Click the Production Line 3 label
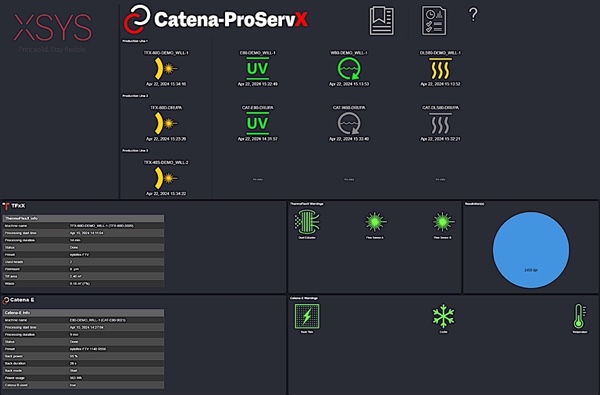 point(135,150)
